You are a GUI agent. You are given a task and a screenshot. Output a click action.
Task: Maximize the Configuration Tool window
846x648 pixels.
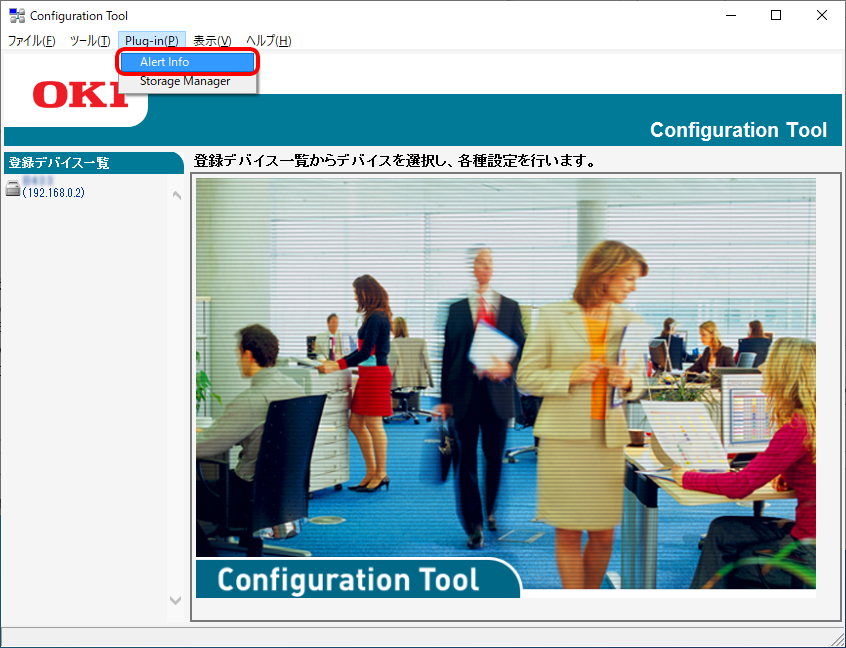[776, 16]
